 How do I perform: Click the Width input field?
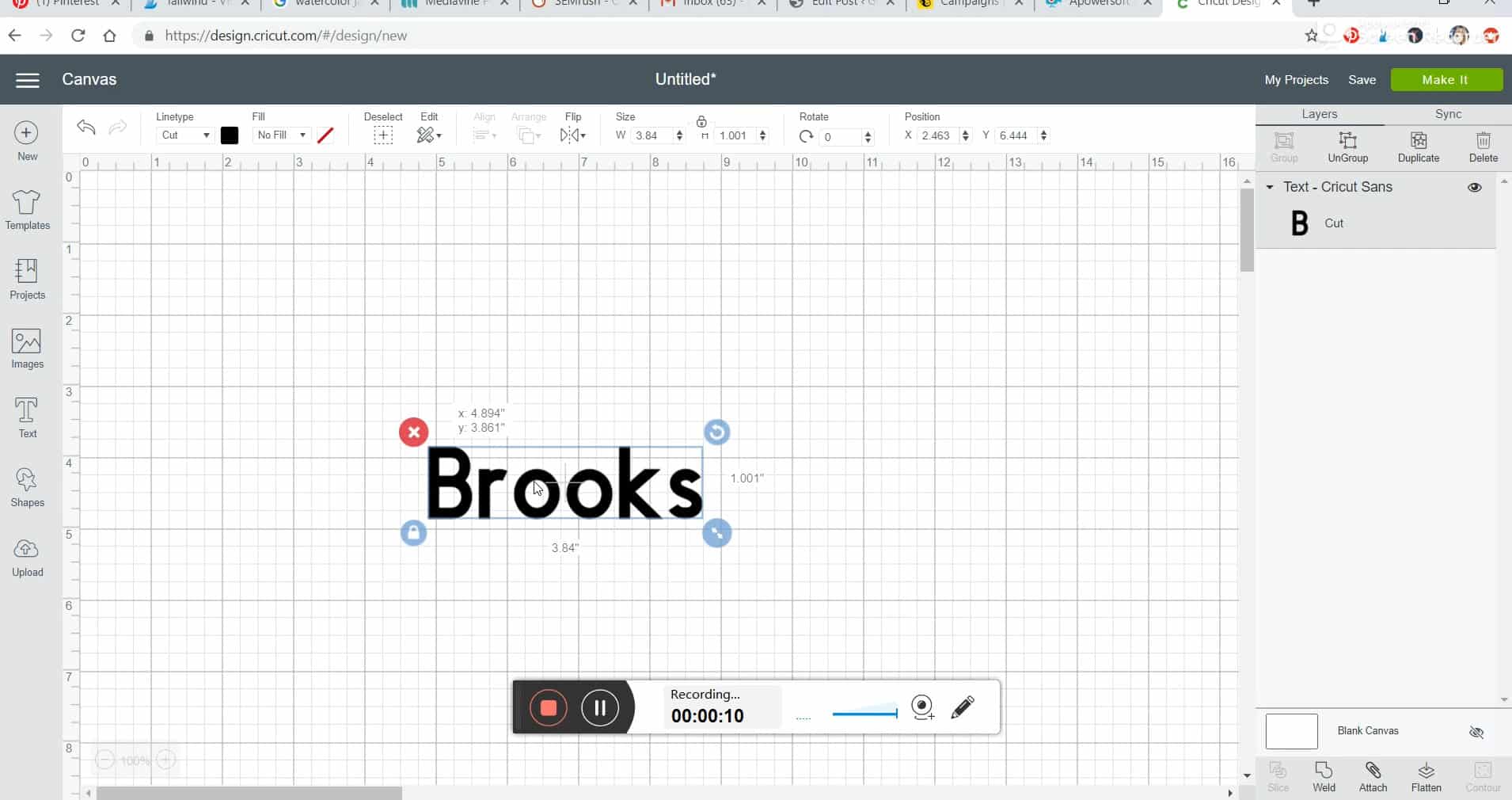652,135
